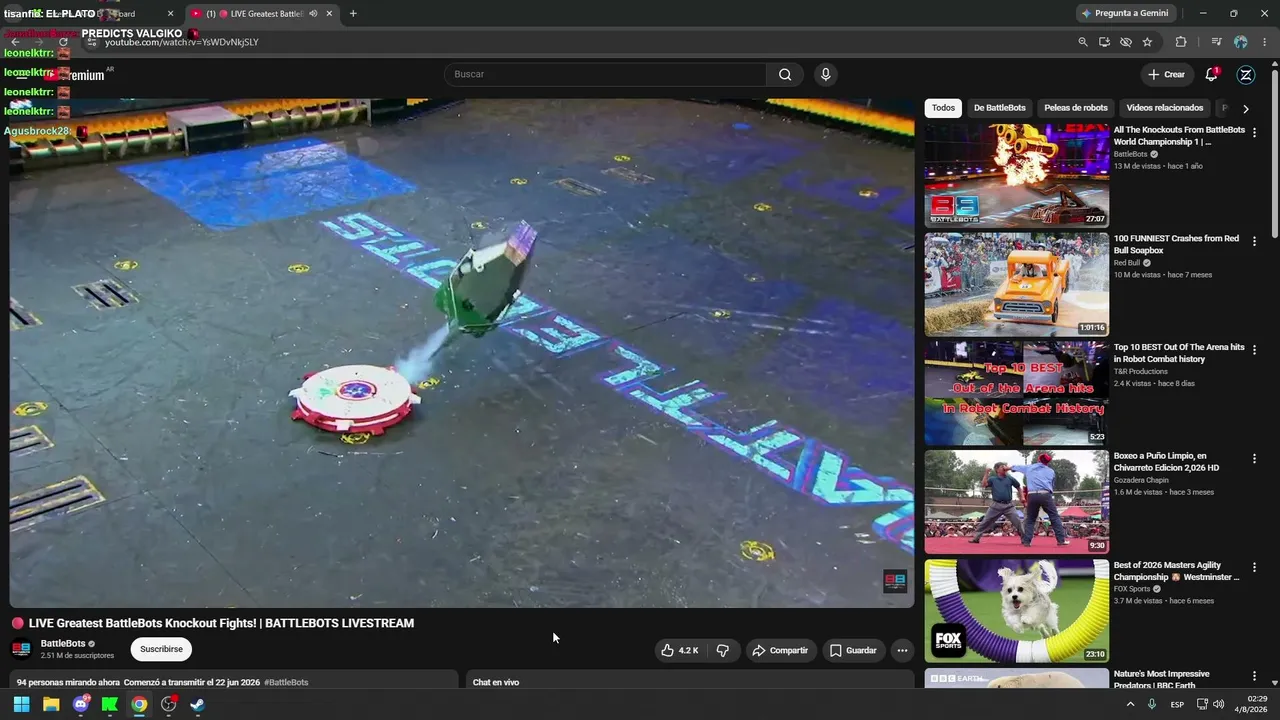The image size is (1280, 720).
Task: Open BattleBots channel avatar
Action: pos(21,649)
